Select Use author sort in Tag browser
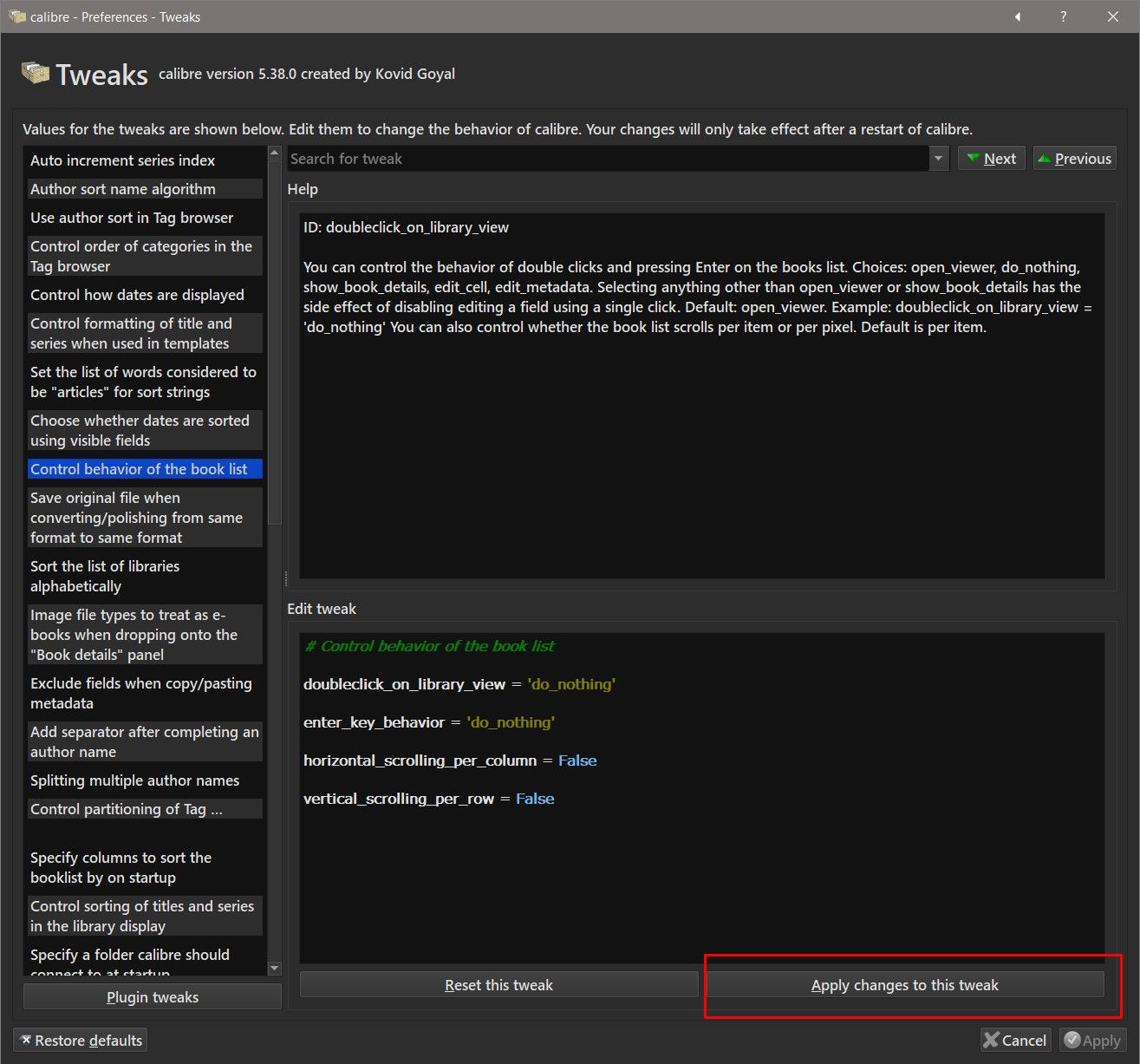Image resolution: width=1140 pixels, height=1064 pixels. [145, 218]
